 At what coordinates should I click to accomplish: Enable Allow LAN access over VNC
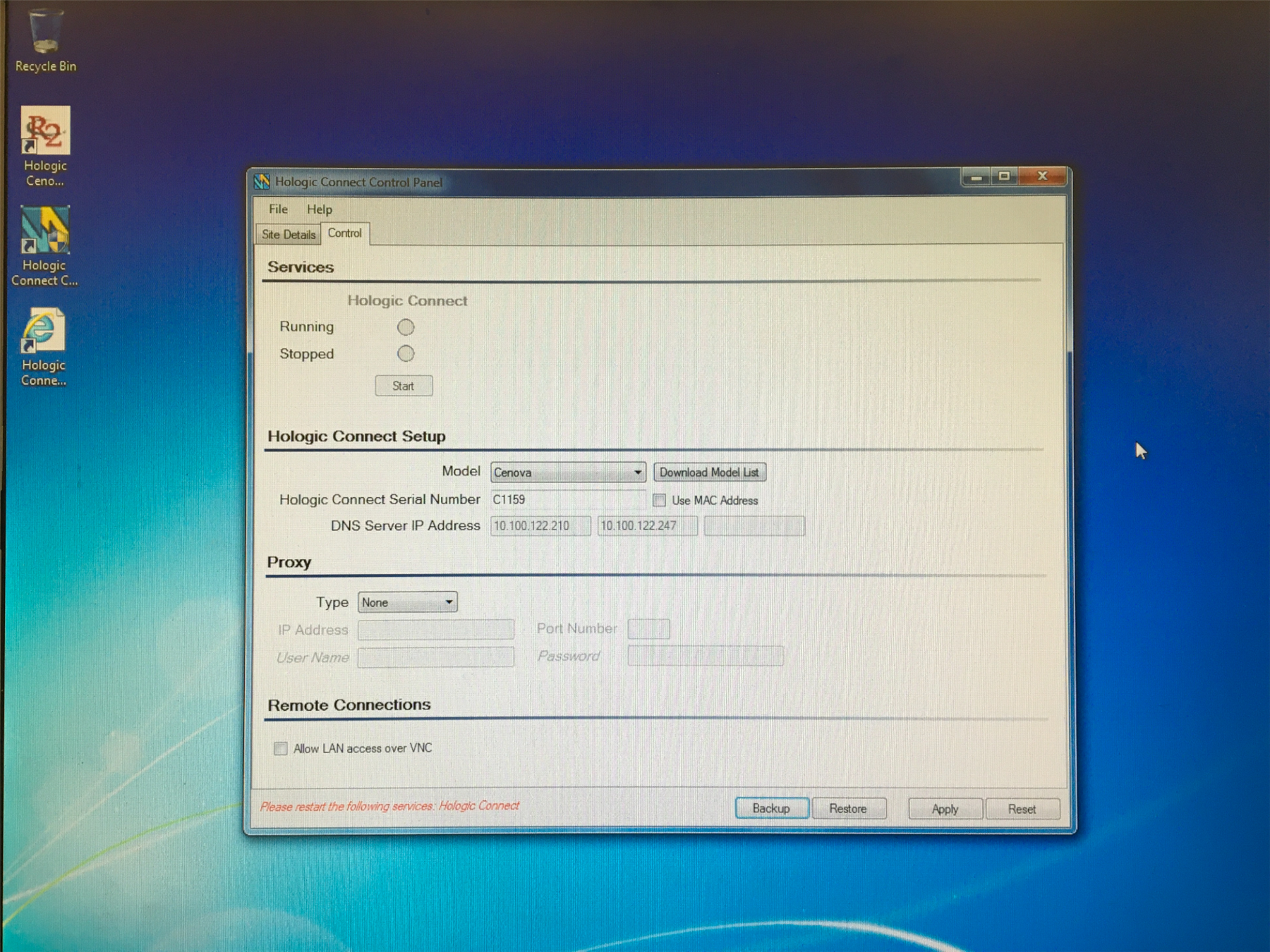[281, 748]
